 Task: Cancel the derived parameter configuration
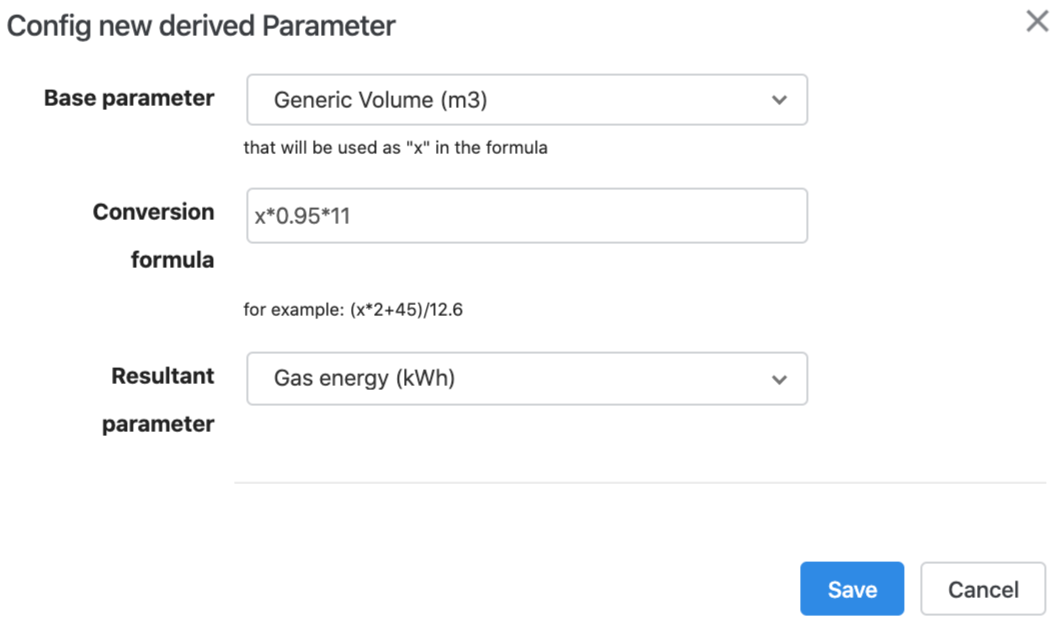[x=983, y=588]
